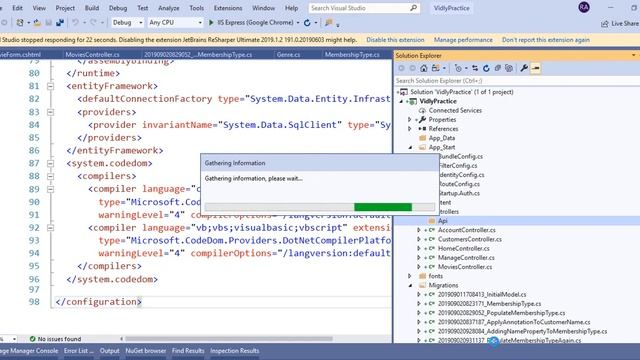Switch to MoviesController.cs tab
This screenshot has height=360, width=640.
point(93,54)
